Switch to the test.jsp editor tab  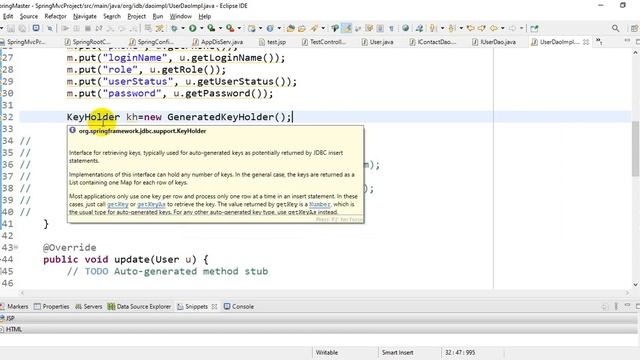click(273, 42)
